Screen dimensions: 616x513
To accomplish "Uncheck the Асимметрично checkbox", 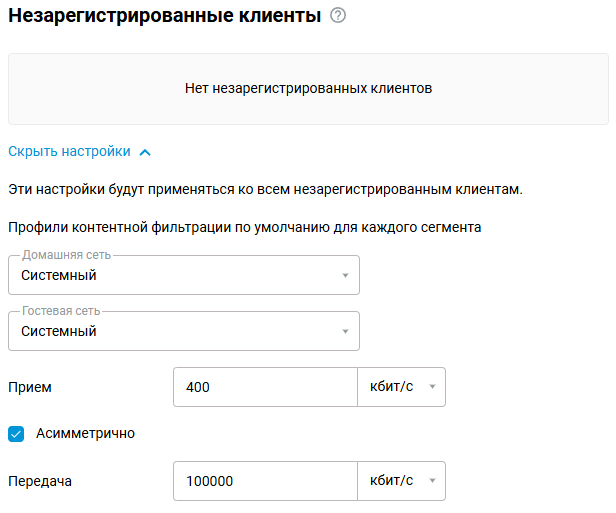I will tap(16, 434).
